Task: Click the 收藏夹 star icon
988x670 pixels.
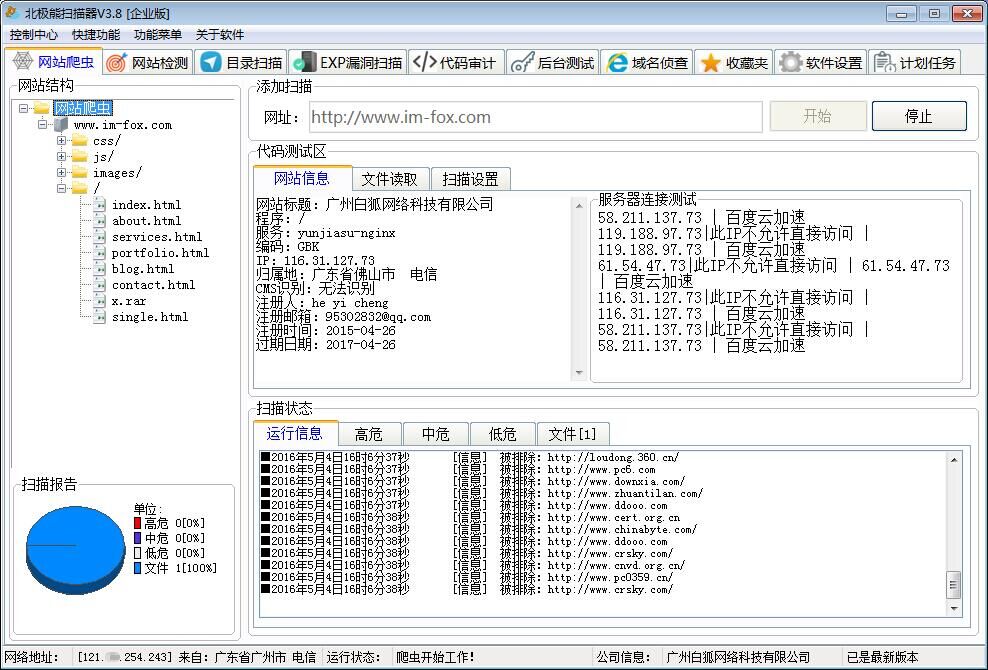Action: 710,62
